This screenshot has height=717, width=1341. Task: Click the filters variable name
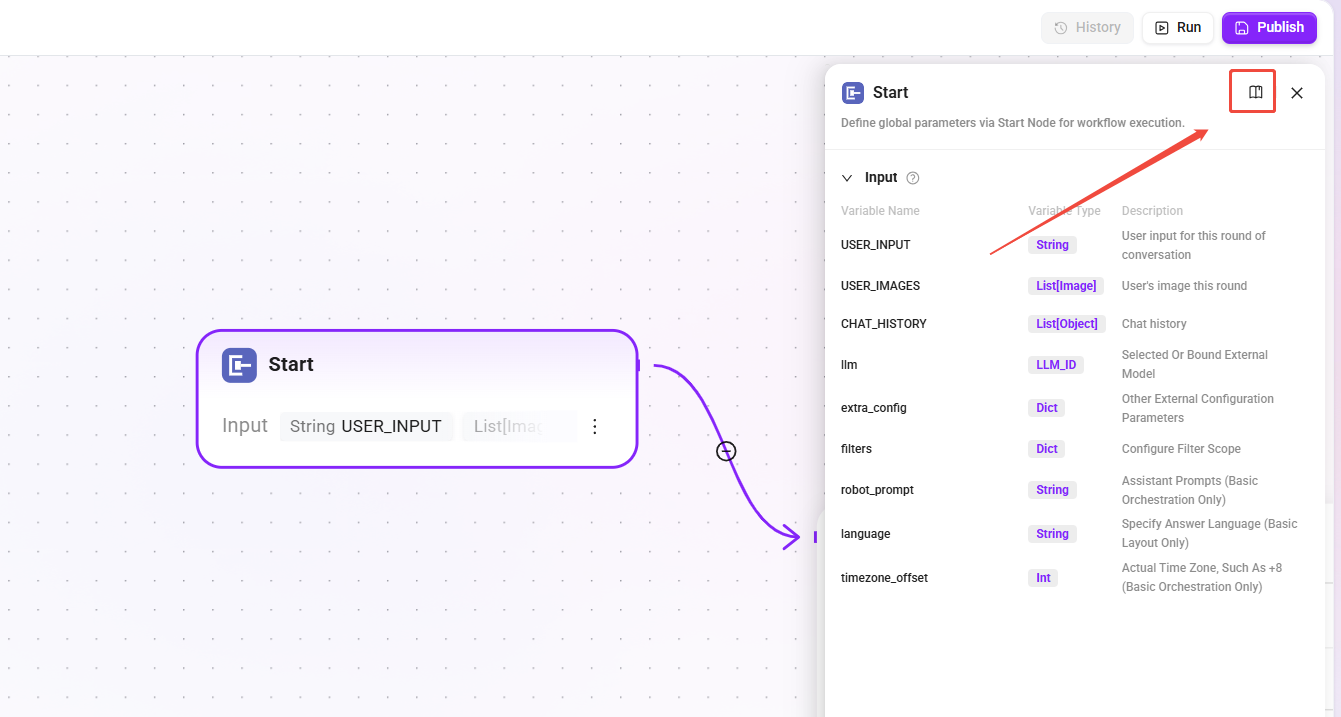[857, 449]
